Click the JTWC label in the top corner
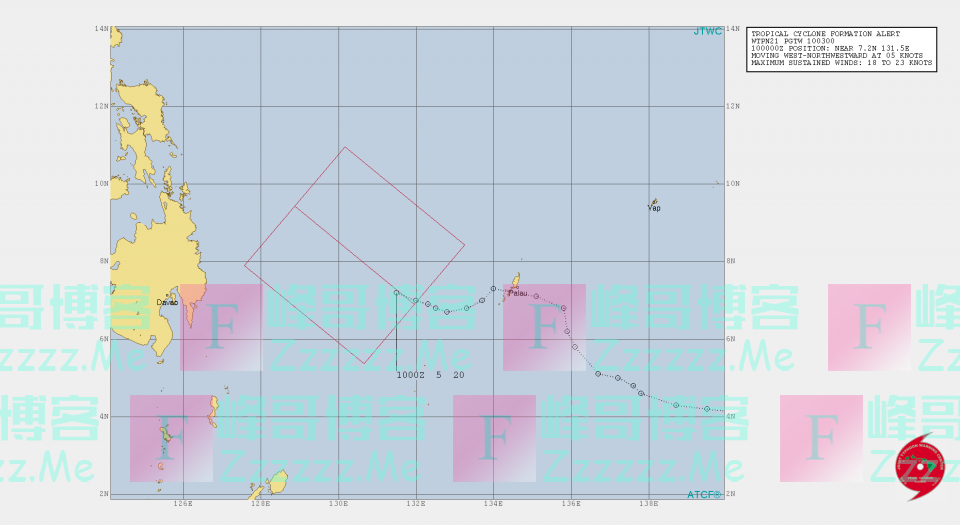This screenshot has height=525, width=960. tap(707, 32)
